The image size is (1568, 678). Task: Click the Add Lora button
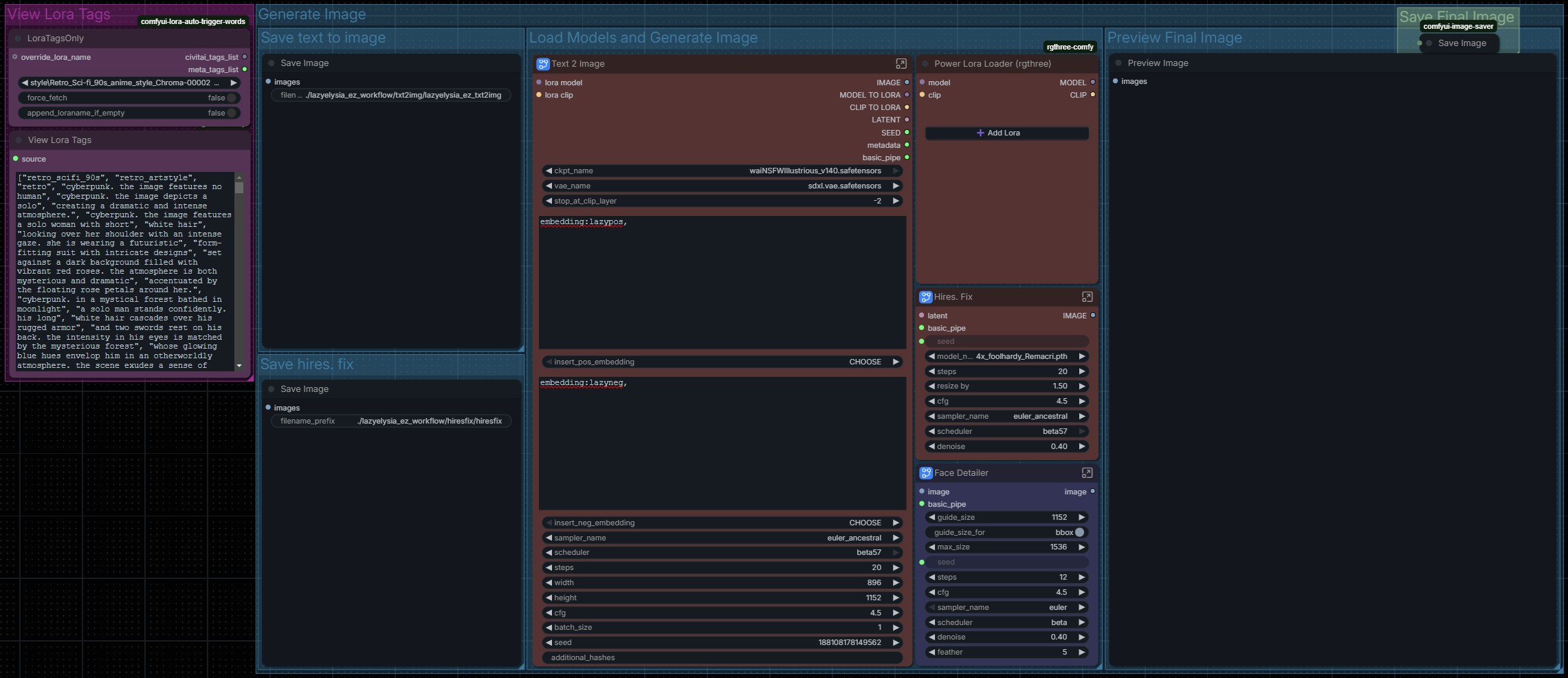[1006, 133]
